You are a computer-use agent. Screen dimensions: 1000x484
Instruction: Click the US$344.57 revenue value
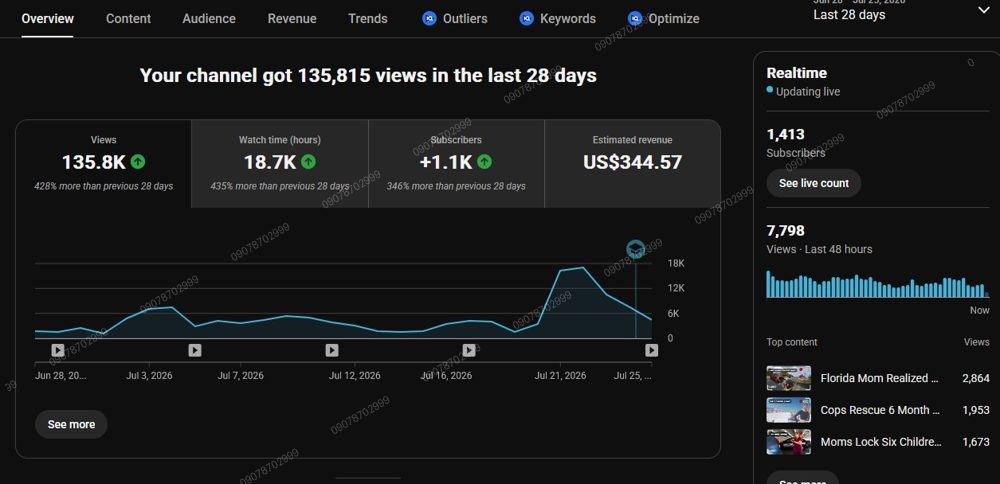632,163
